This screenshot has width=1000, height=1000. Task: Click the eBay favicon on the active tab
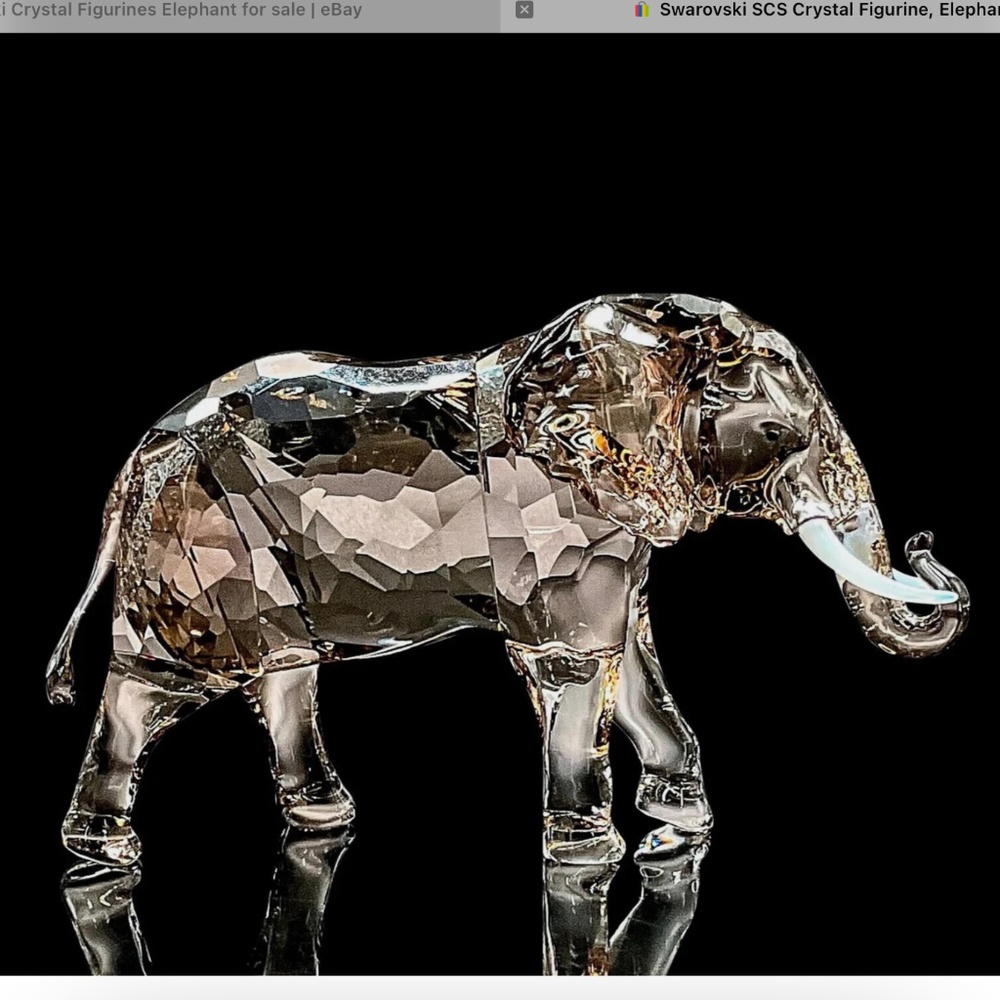(640, 10)
